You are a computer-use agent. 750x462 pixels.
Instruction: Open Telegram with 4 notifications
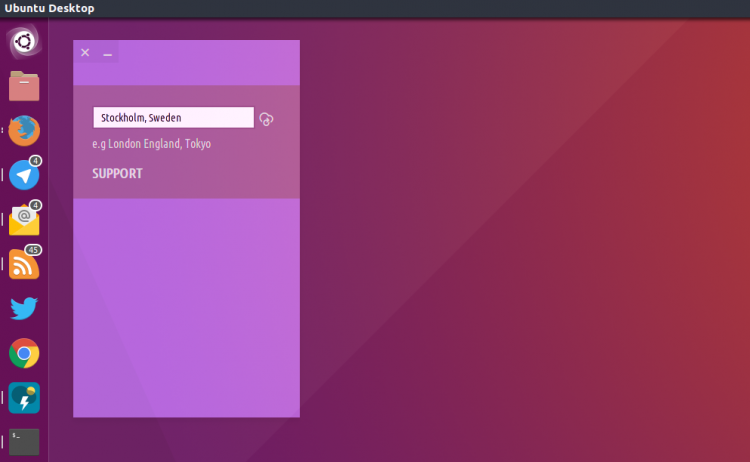[x=24, y=174]
